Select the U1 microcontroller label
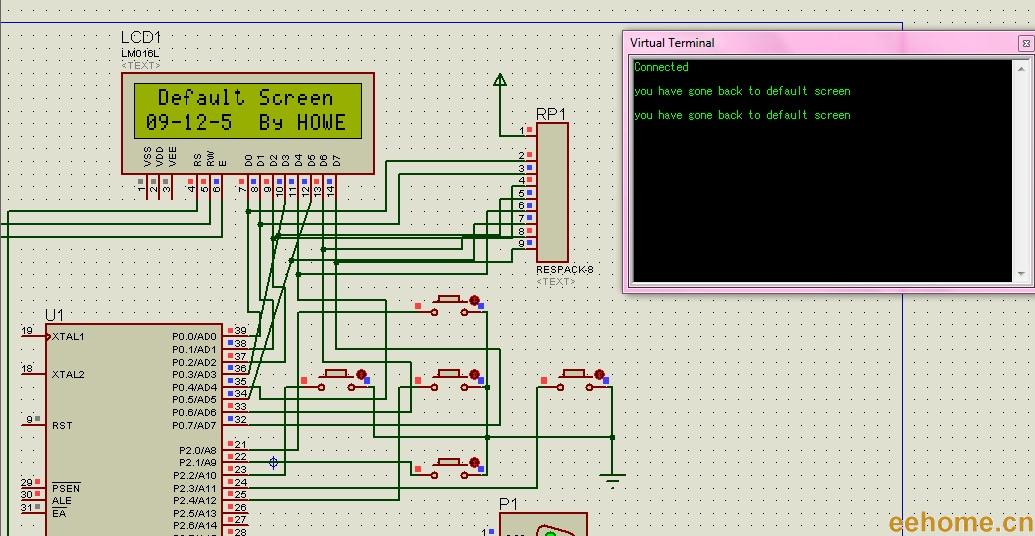The height and width of the screenshot is (536, 1035). pyautogui.click(x=54, y=315)
